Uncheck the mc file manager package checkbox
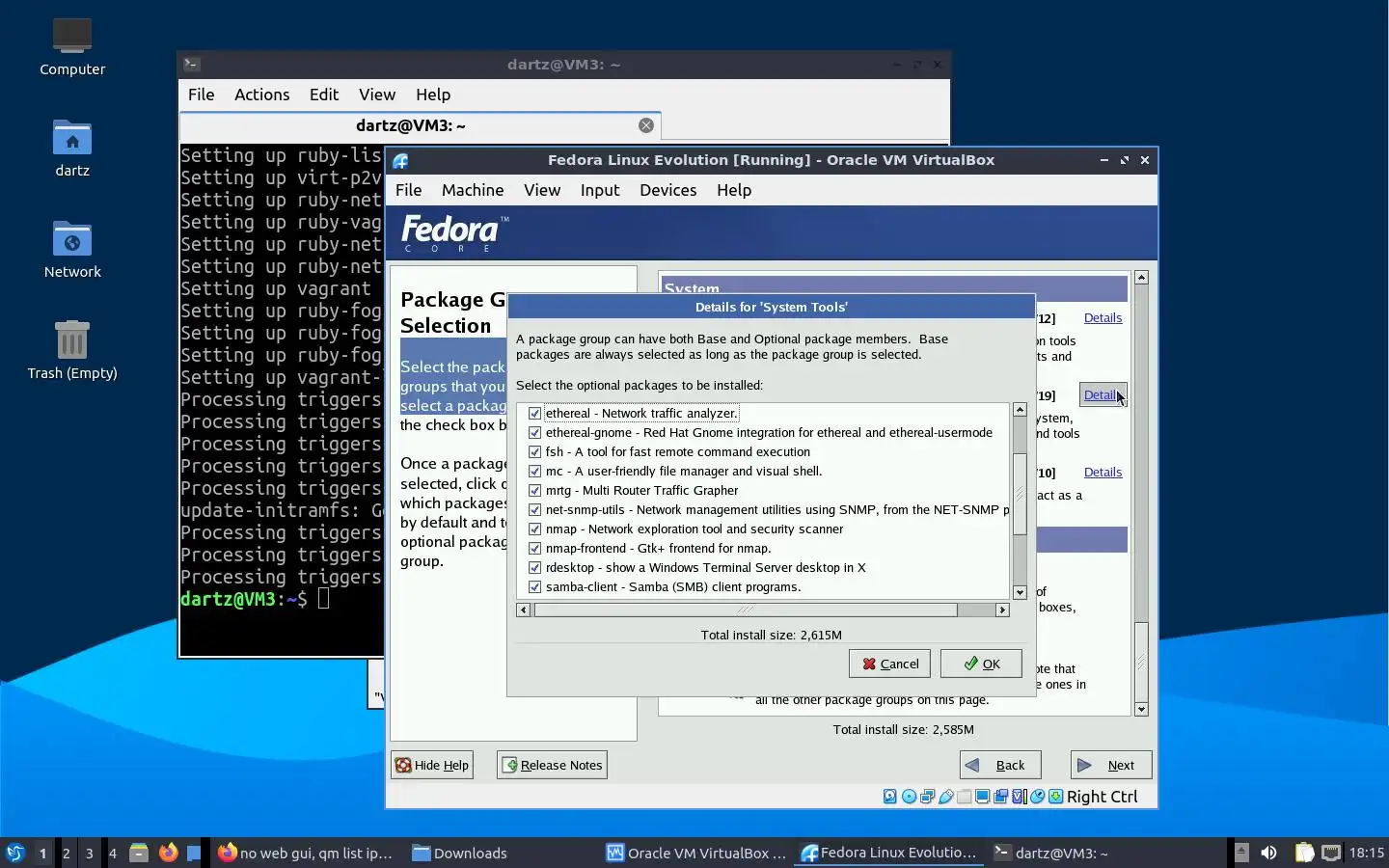 [x=535, y=471]
